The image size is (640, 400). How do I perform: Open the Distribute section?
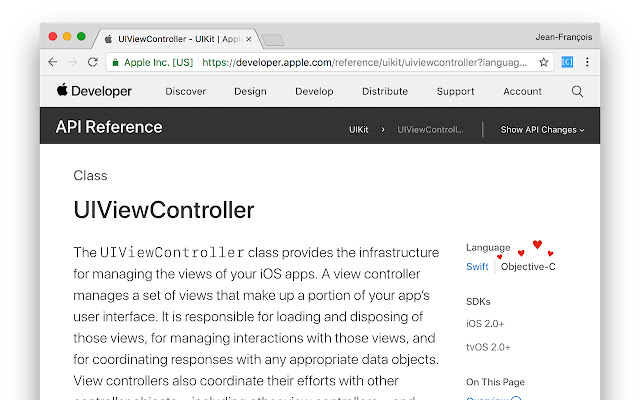385,91
